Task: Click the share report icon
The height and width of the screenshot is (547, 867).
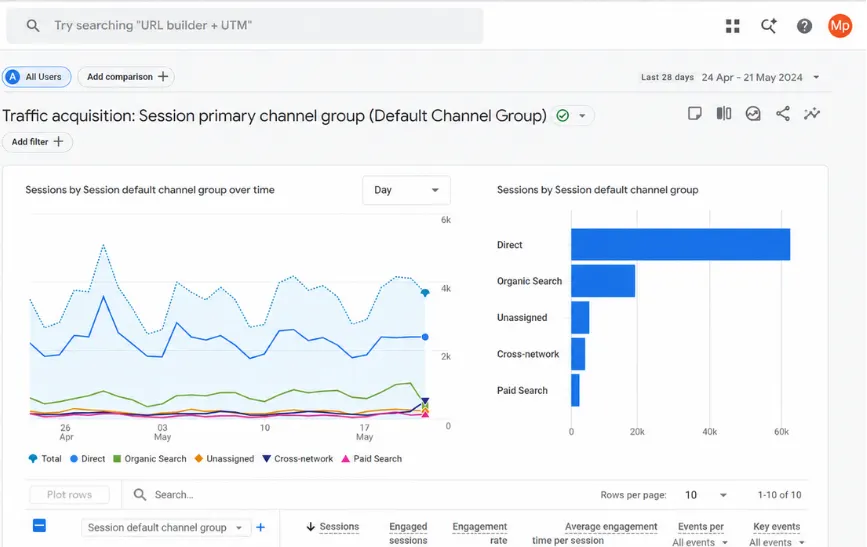Action: [782, 114]
